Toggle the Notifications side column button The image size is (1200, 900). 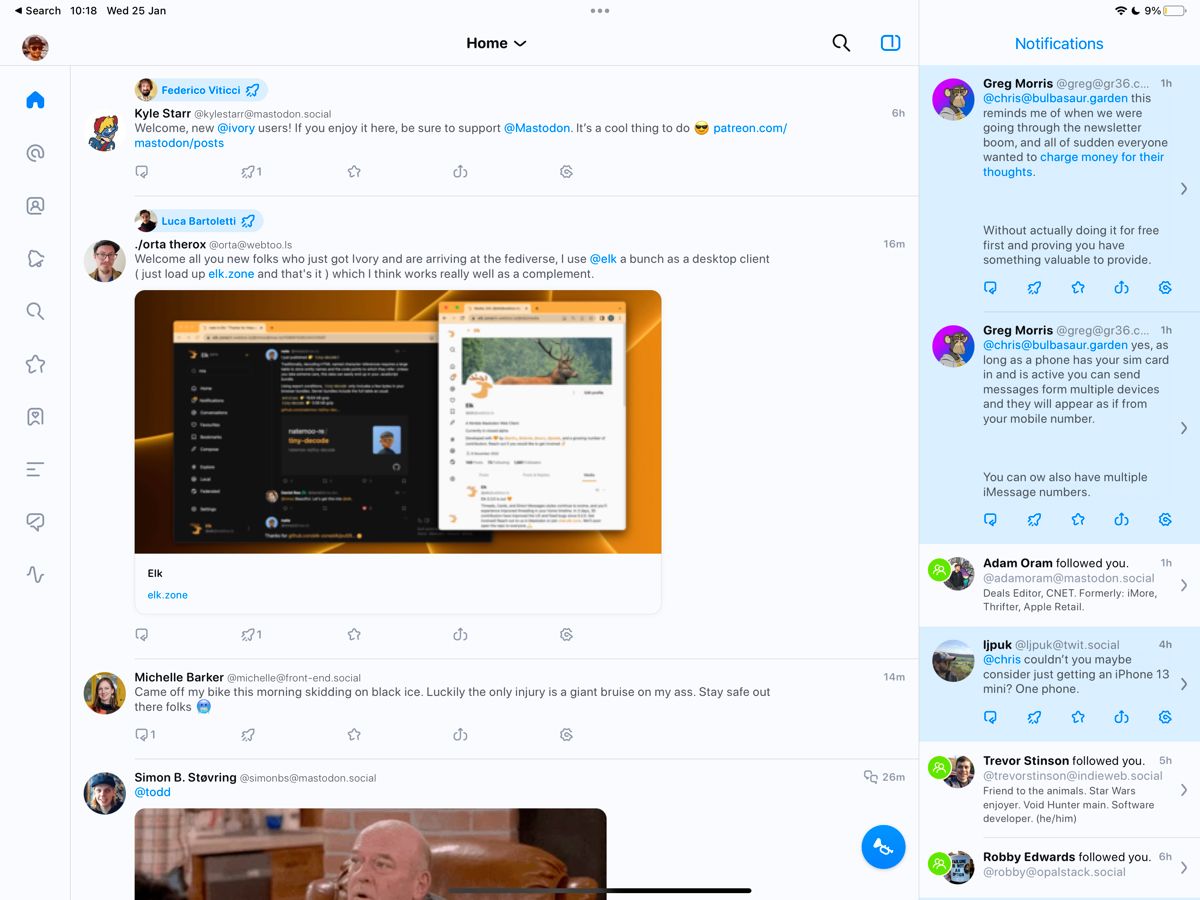(x=890, y=43)
